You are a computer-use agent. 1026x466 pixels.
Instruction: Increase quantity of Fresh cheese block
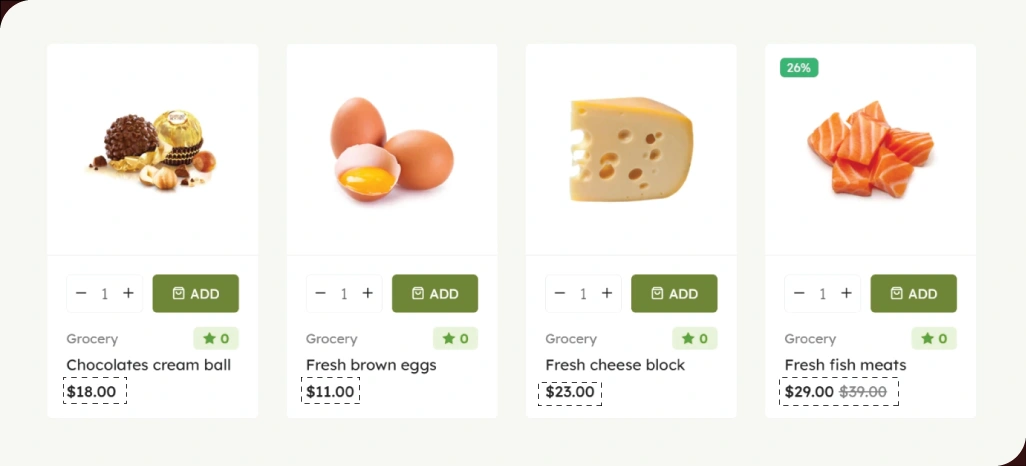click(x=607, y=293)
